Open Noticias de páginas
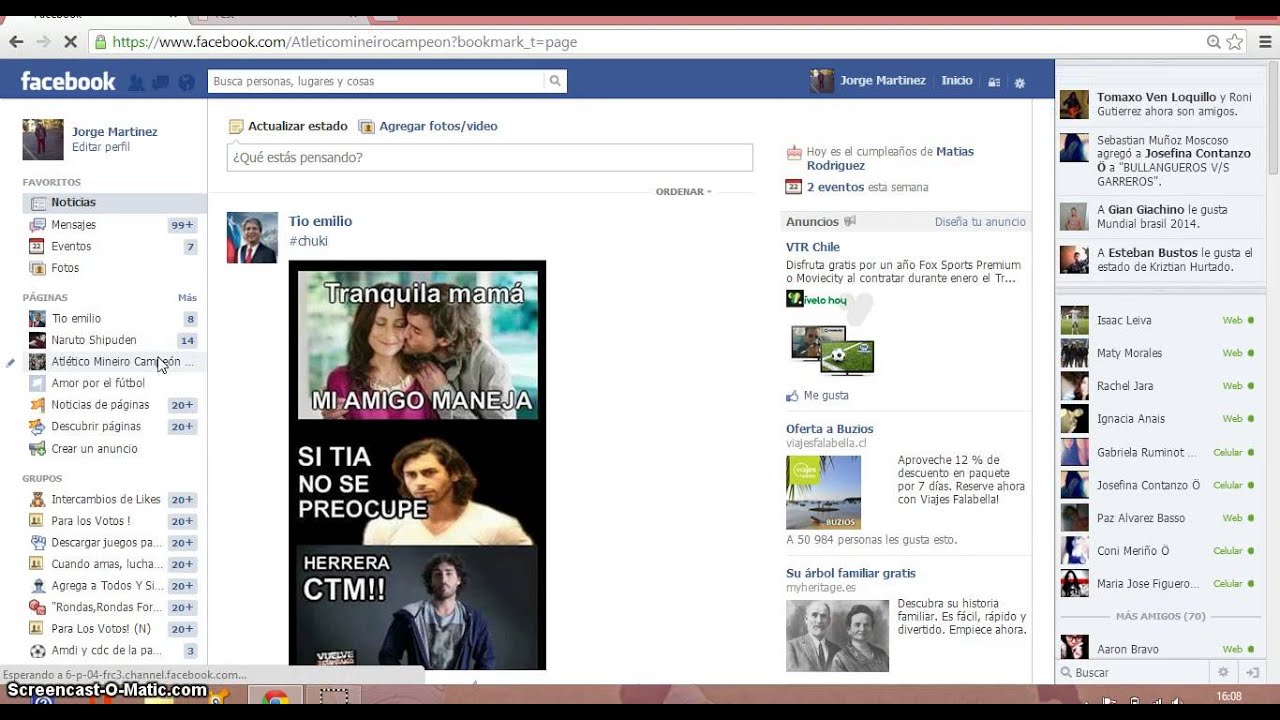This screenshot has width=1280, height=720. click(114, 405)
